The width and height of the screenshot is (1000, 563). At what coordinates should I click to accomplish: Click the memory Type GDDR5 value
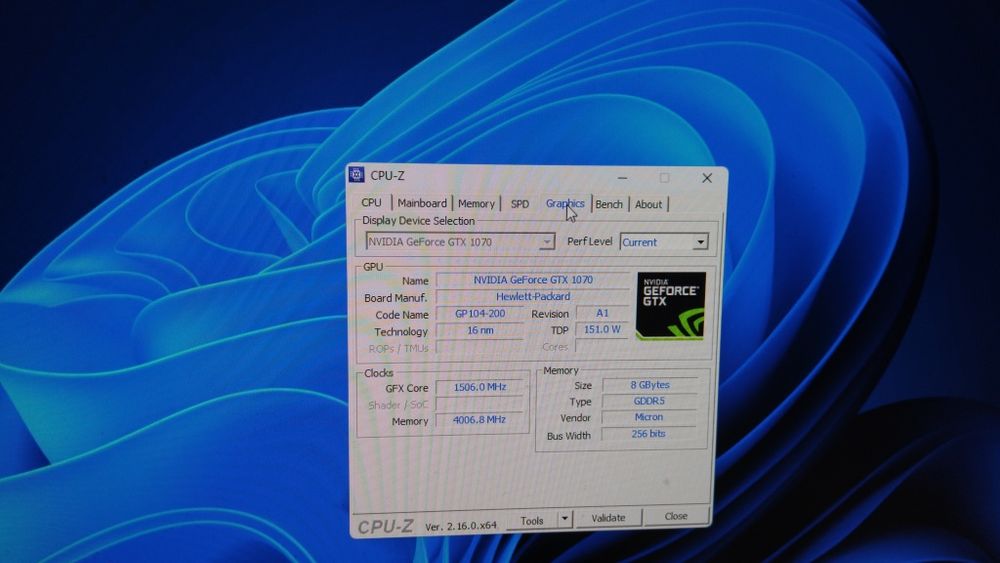point(649,401)
